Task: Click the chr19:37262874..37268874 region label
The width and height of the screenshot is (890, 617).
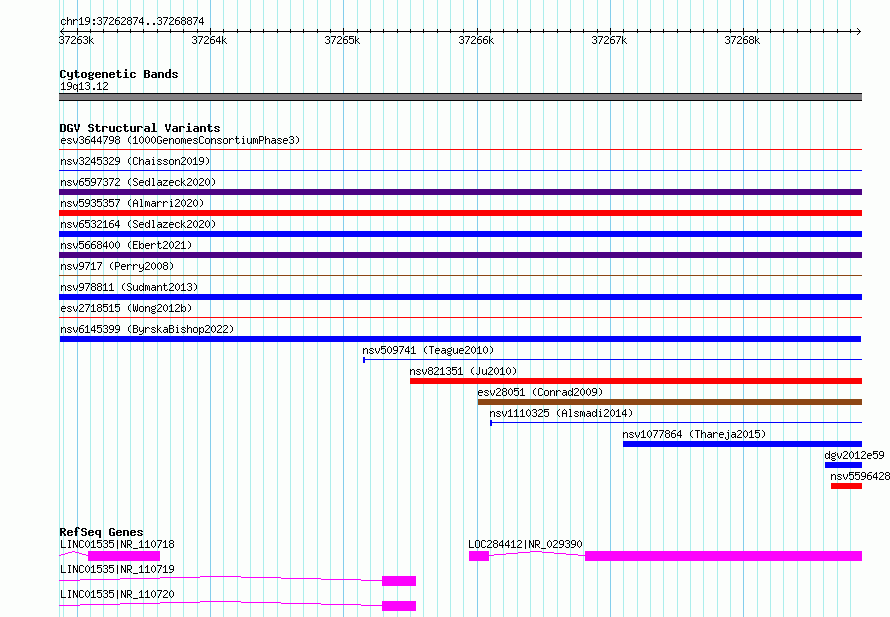Action: pyautogui.click(x=132, y=21)
